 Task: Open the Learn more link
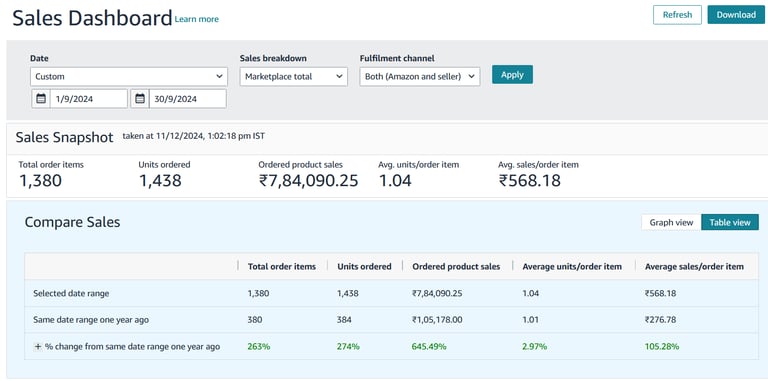pyautogui.click(x=196, y=19)
